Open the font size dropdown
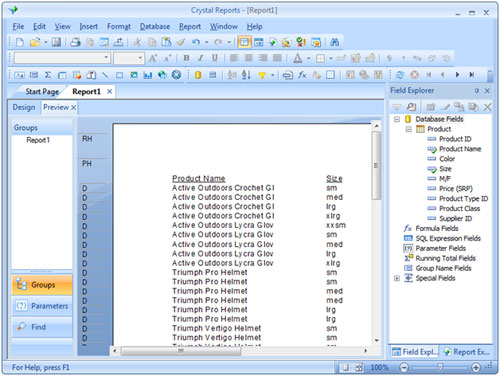The image size is (500, 376). pyautogui.click(x=140, y=58)
